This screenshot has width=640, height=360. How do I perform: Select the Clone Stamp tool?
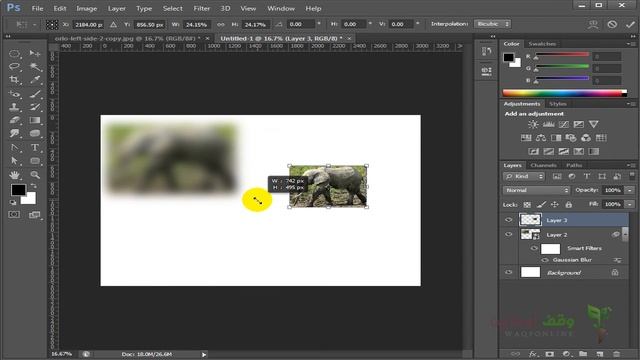coord(14,107)
